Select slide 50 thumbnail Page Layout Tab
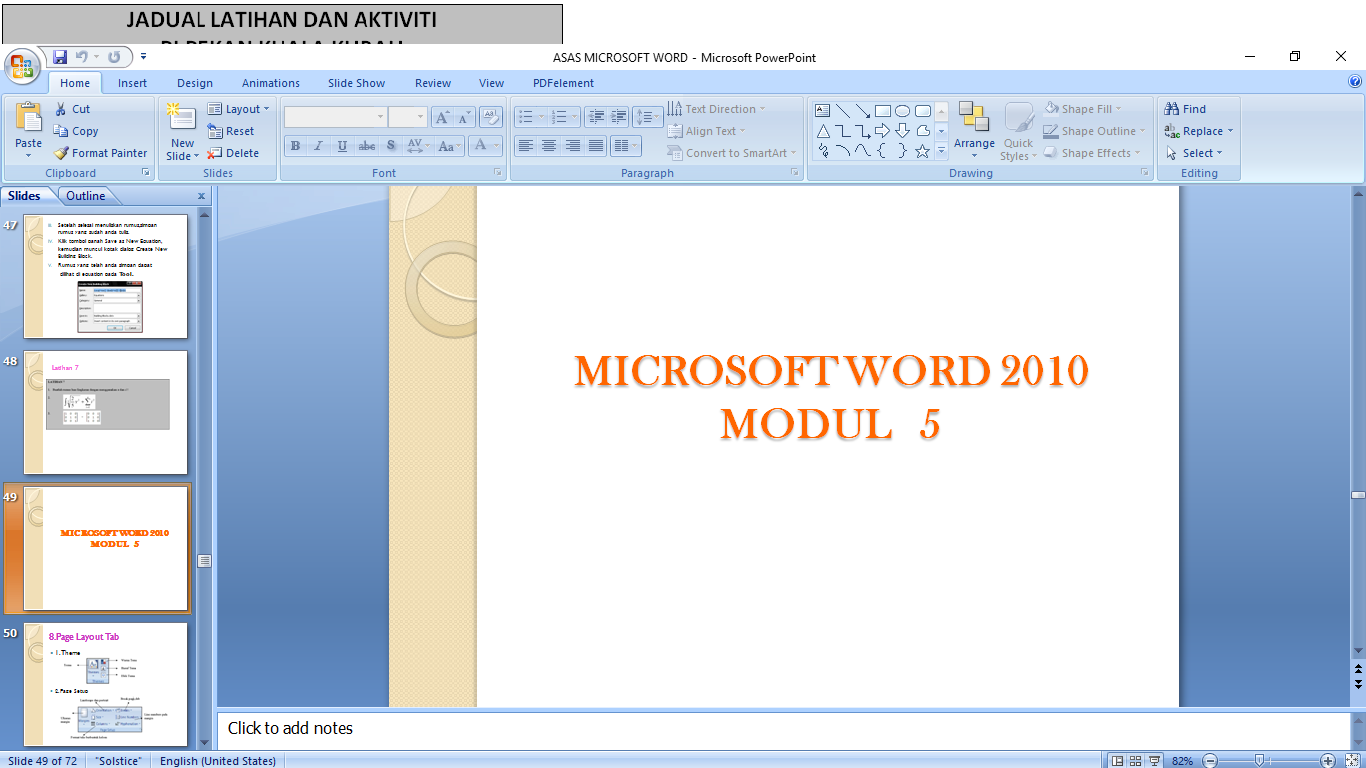The image size is (1366, 768). pos(105,684)
